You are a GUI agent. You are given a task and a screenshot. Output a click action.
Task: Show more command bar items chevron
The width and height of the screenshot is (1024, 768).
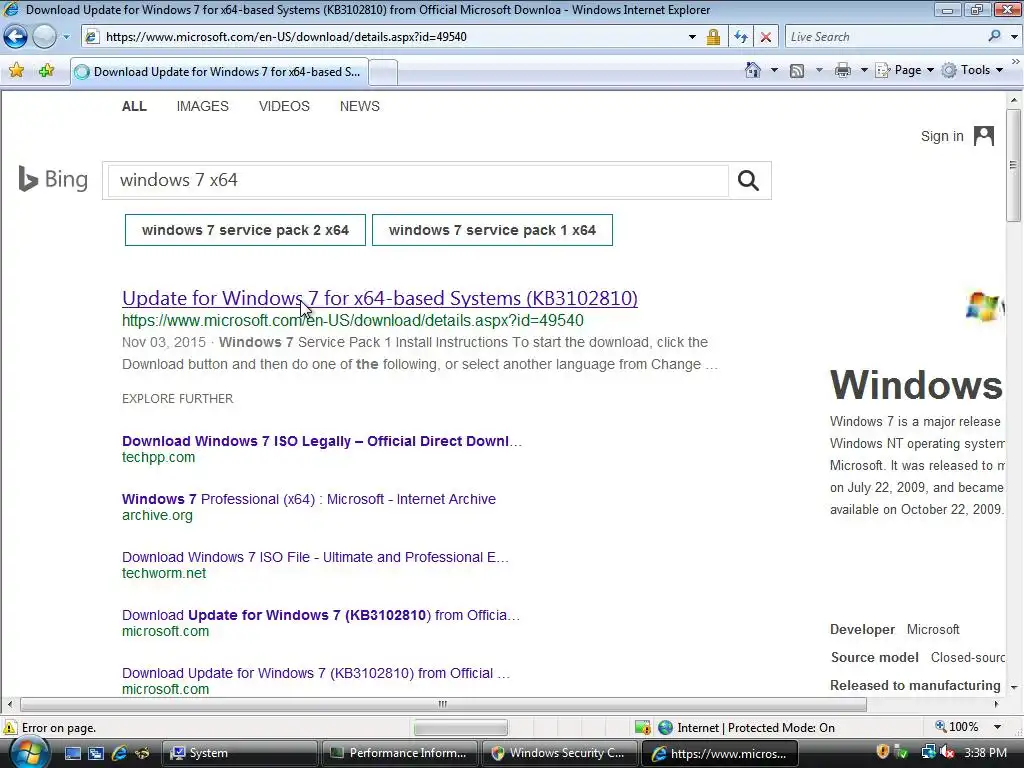pos(1016,61)
